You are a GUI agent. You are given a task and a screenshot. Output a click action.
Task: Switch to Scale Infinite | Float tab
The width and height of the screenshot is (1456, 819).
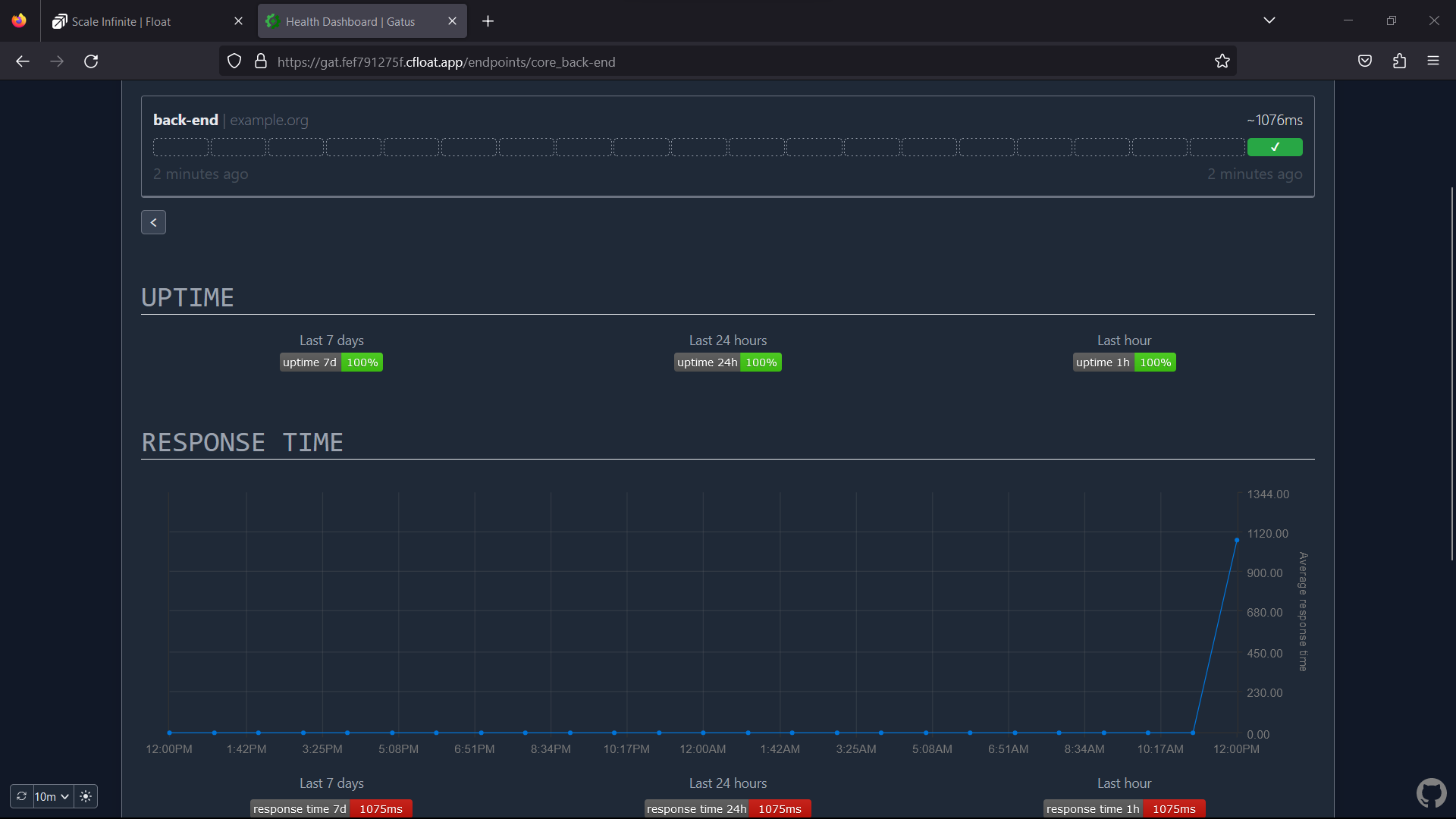coord(147,21)
